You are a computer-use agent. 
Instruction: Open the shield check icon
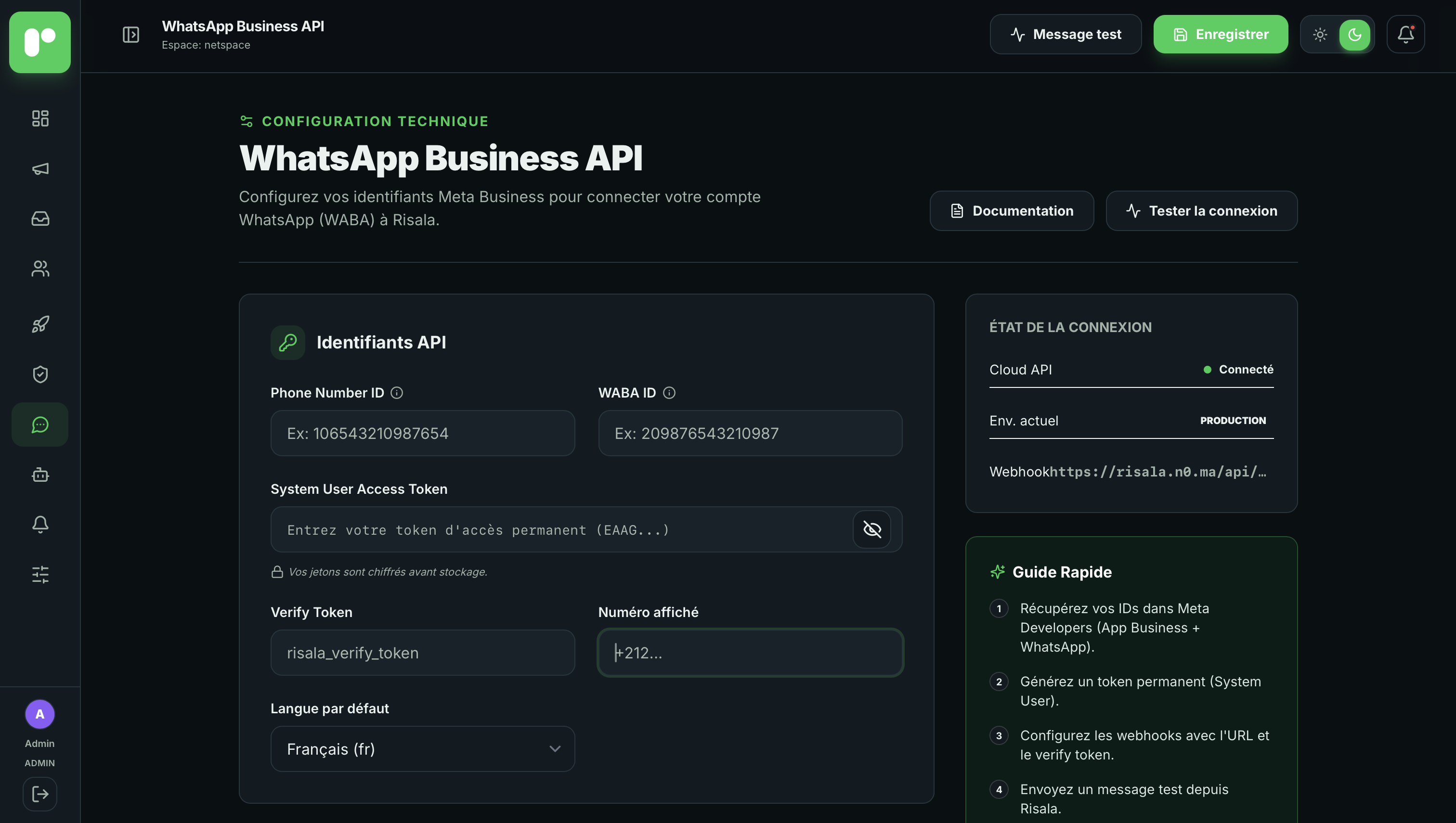pyautogui.click(x=40, y=374)
